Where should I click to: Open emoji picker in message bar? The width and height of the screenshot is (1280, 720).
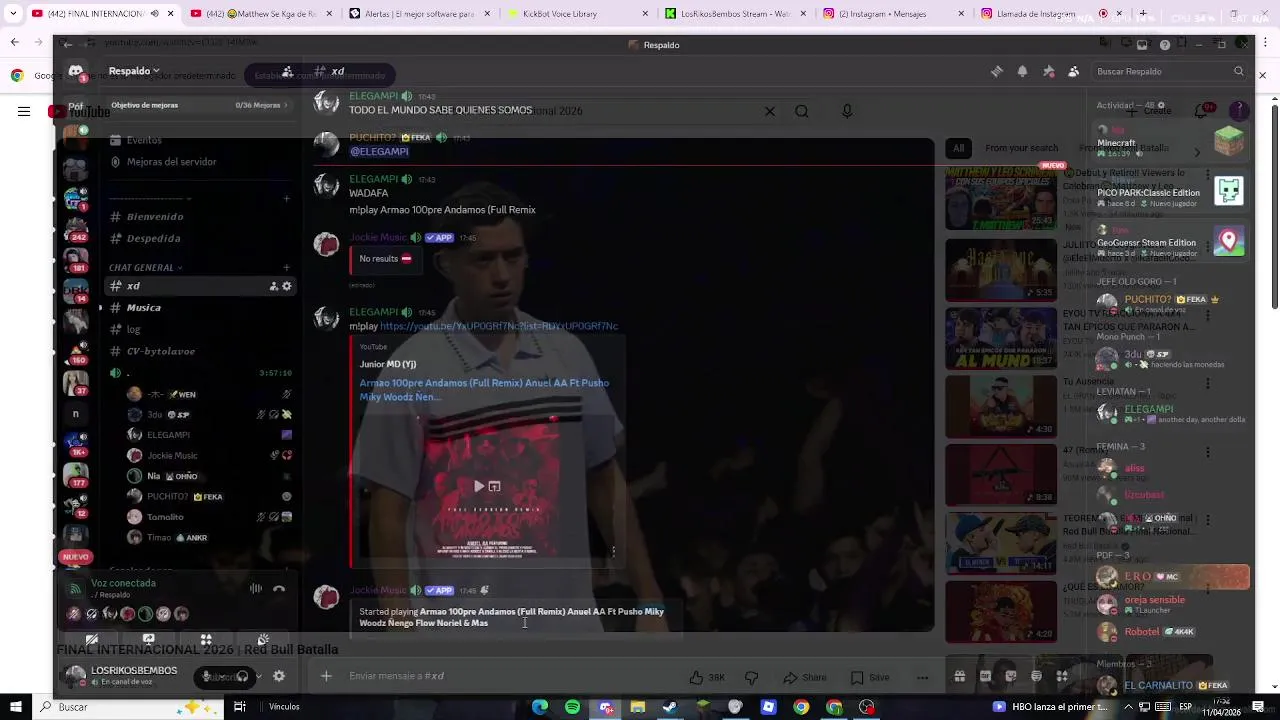pyautogui.click(x=1036, y=676)
